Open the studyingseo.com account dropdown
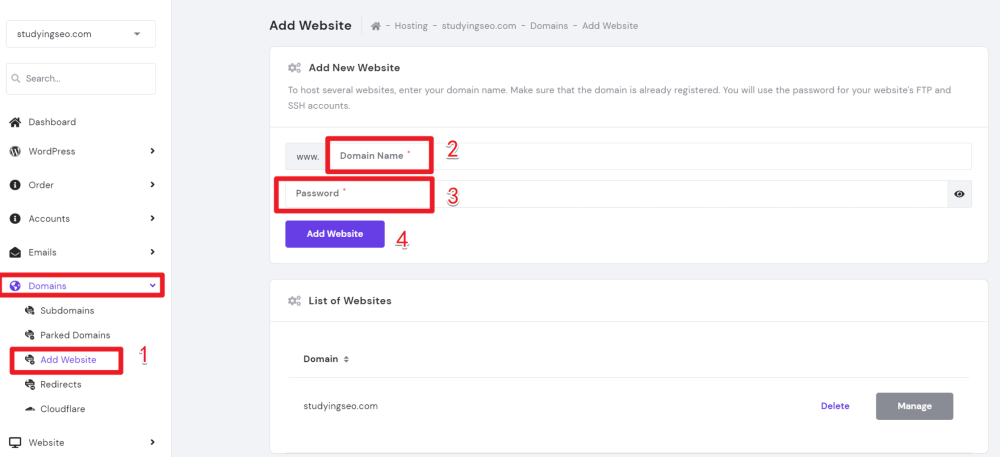The image size is (1000, 457). click(81, 34)
